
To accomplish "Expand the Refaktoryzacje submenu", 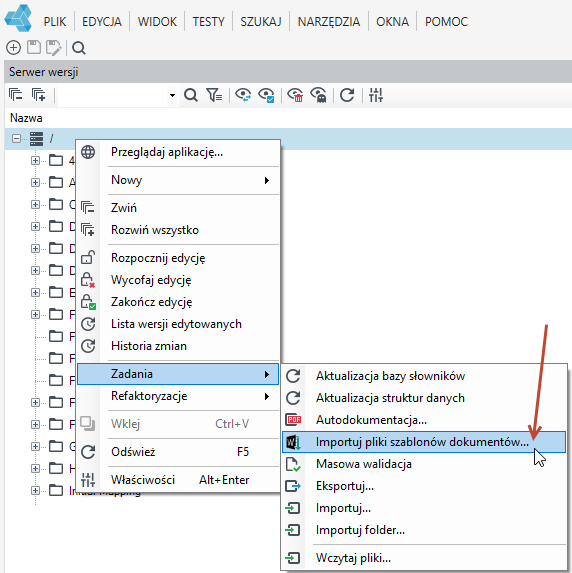I will [178, 396].
